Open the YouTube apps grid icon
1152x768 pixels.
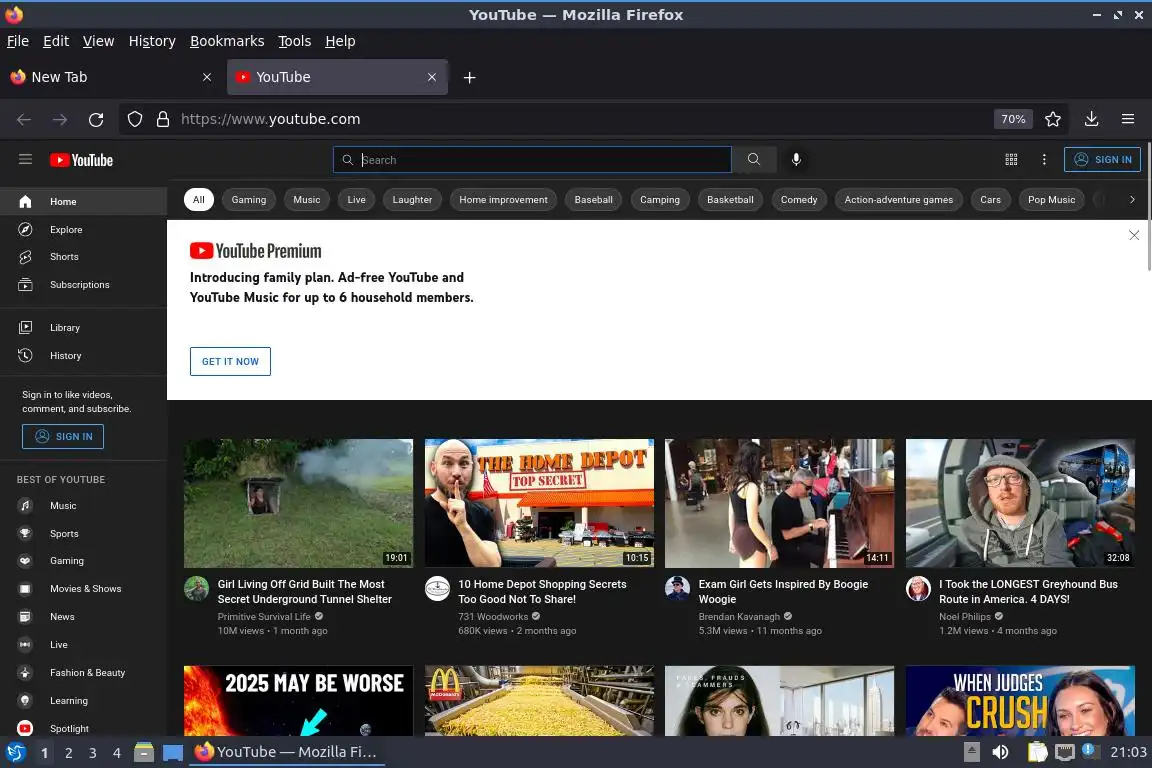click(x=1011, y=159)
